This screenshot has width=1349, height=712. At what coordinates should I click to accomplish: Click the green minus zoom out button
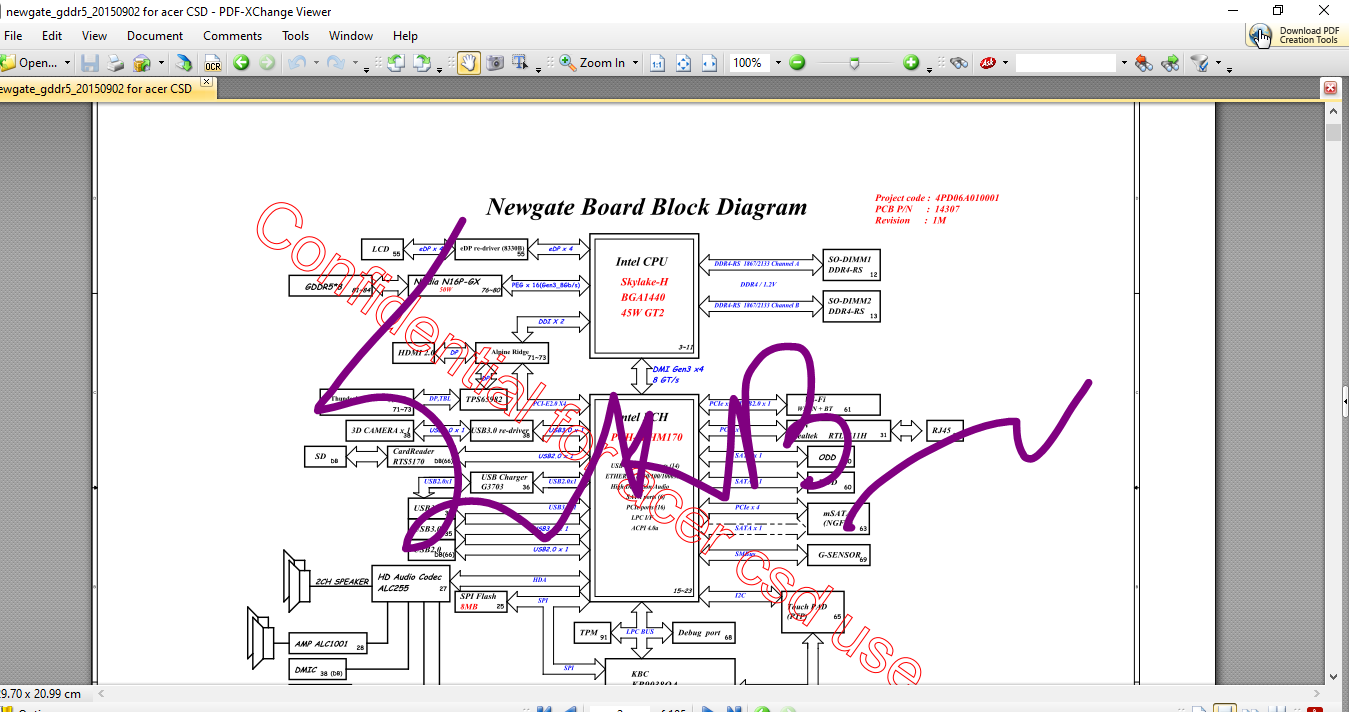tap(797, 63)
